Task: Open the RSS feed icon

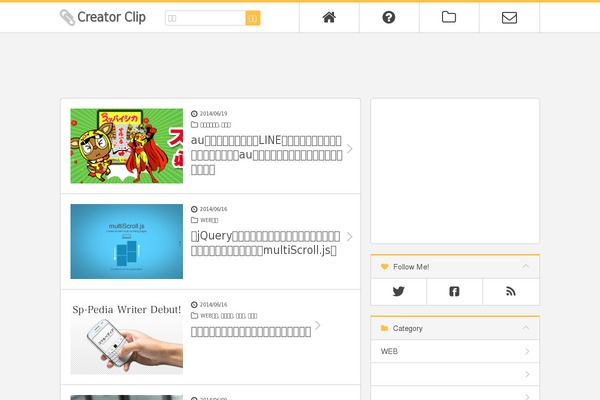Action: [511, 292]
